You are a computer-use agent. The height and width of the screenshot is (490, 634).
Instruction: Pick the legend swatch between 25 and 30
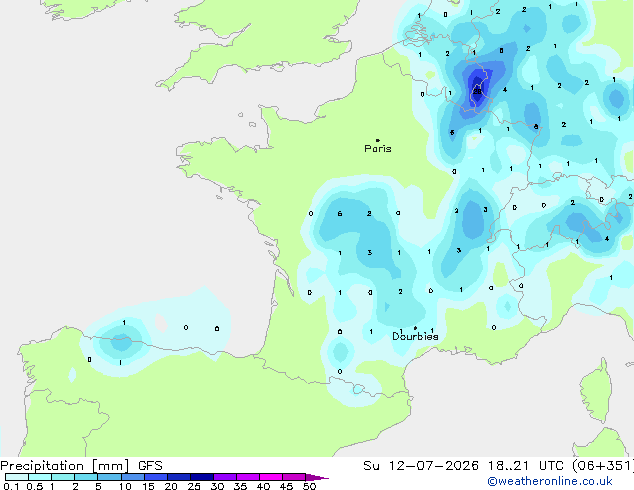point(201,477)
